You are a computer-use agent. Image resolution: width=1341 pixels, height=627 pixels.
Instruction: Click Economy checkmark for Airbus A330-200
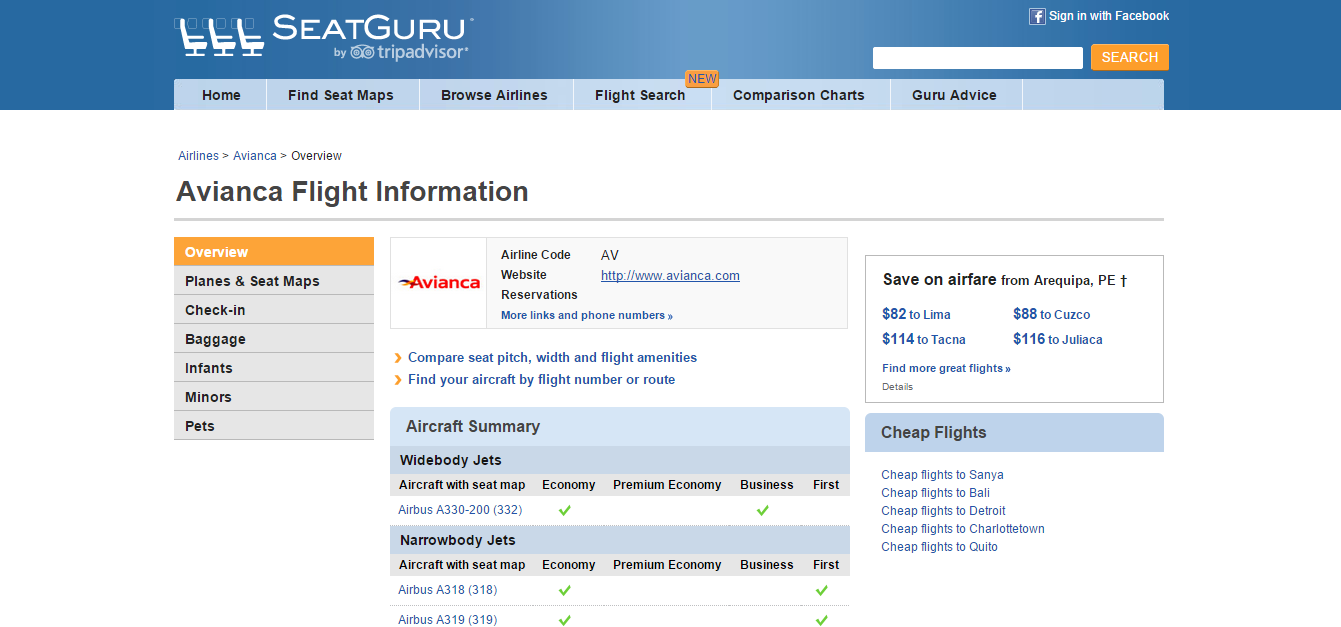coord(565,510)
